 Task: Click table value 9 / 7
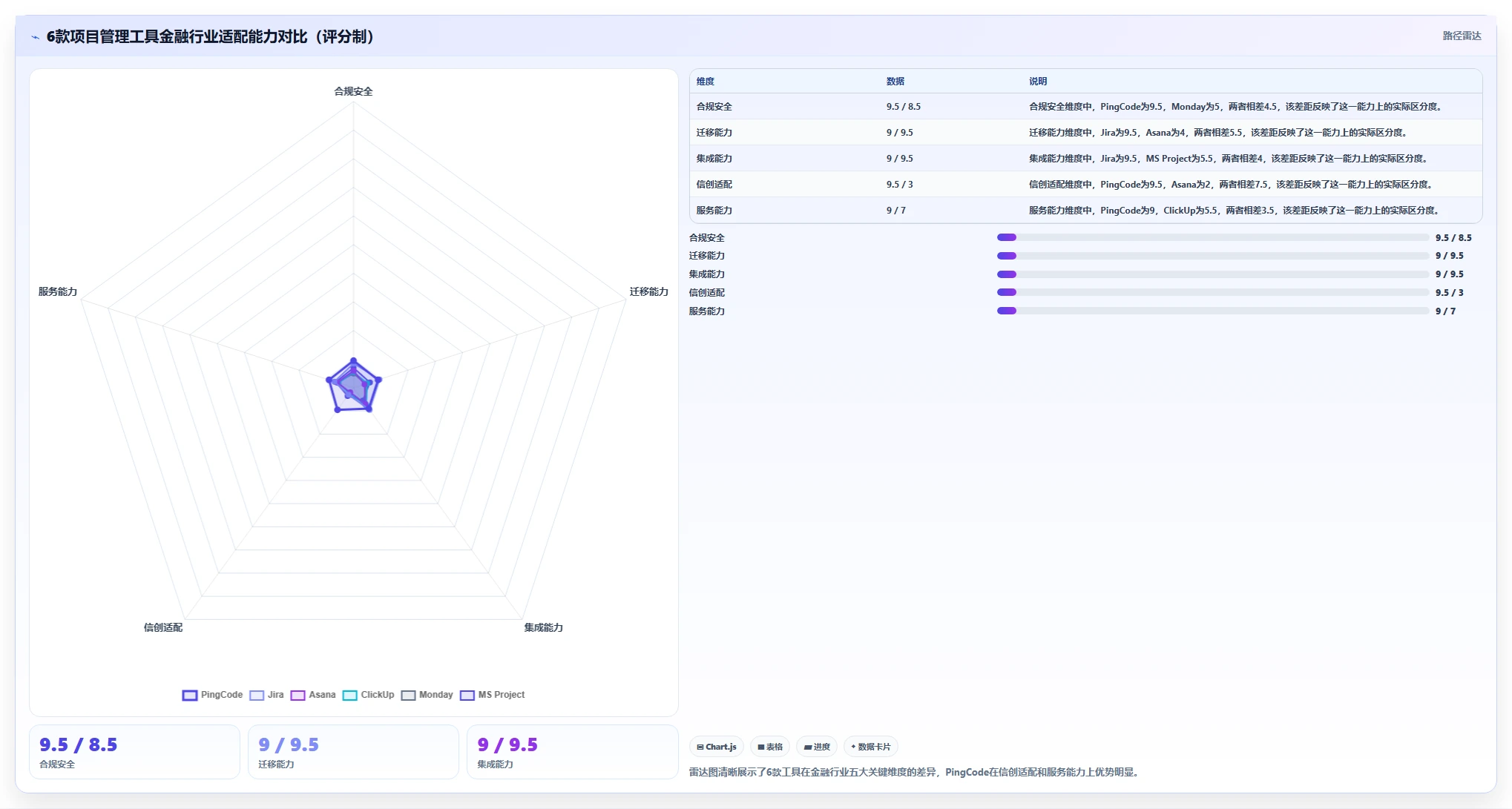pyautogui.click(x=895, y=211)
